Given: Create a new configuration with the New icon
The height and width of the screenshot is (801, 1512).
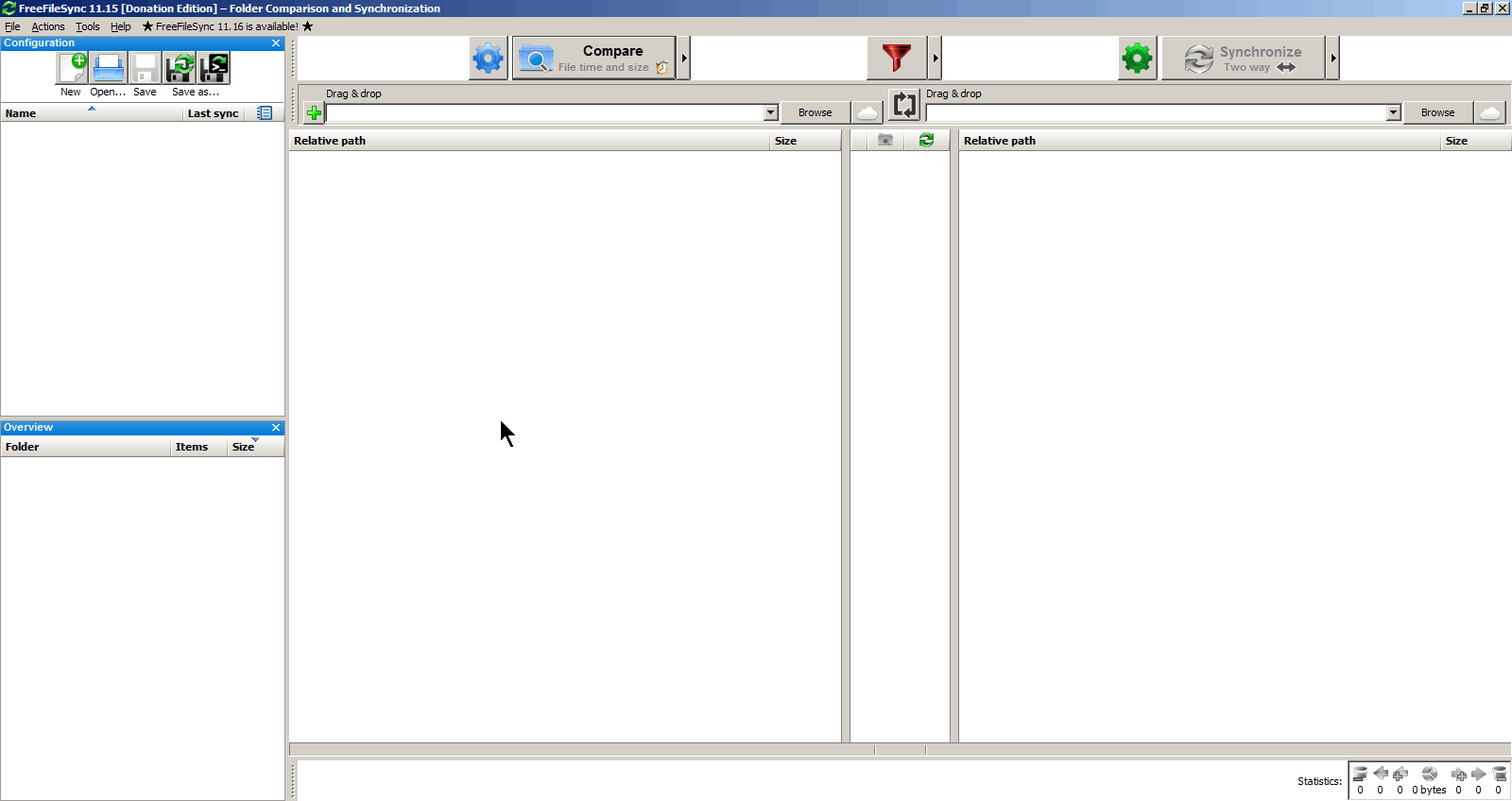Looking at the screenshot, I should click(x=72, y=68).
